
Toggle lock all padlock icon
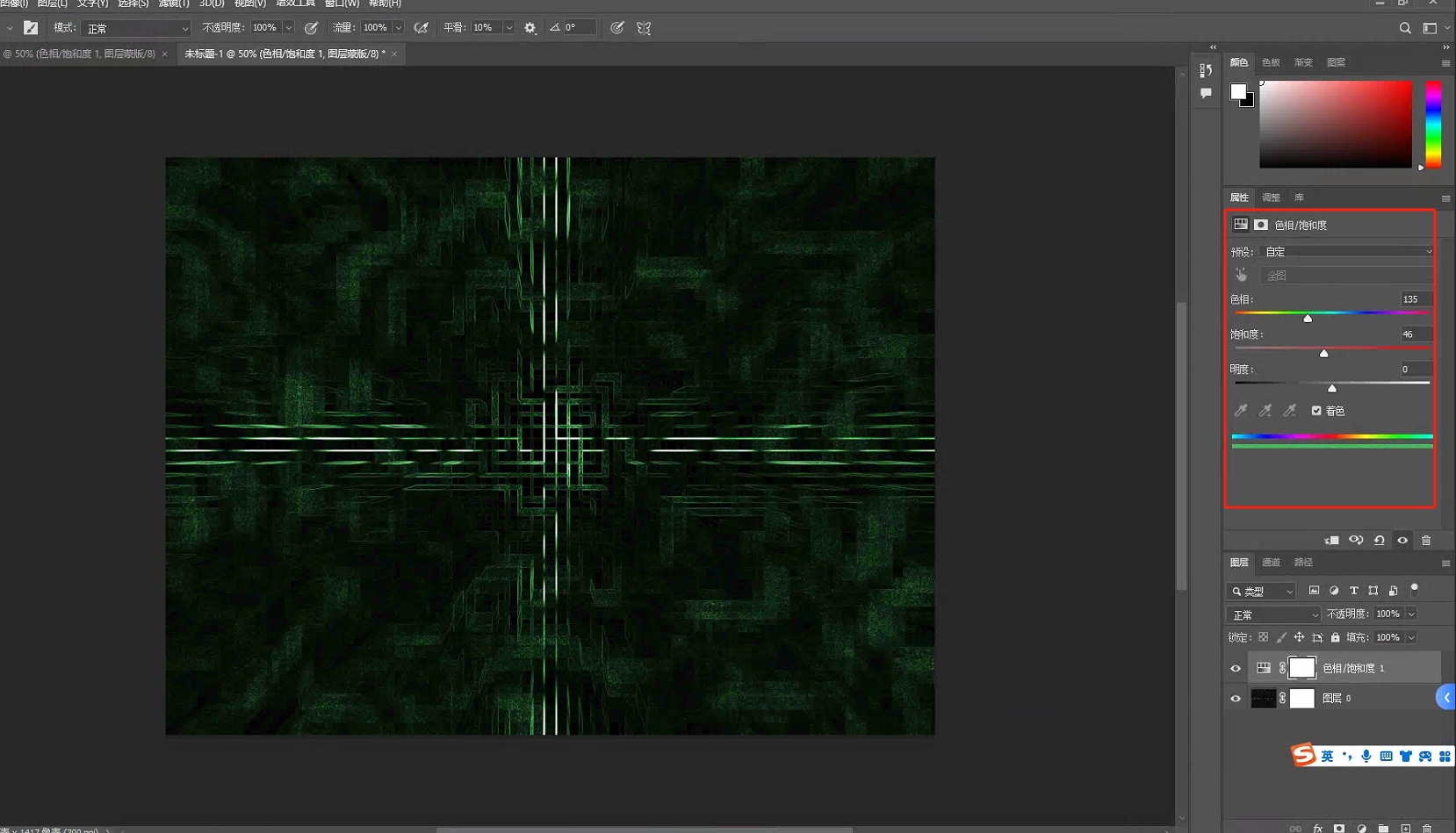[x=1336, y=637]
